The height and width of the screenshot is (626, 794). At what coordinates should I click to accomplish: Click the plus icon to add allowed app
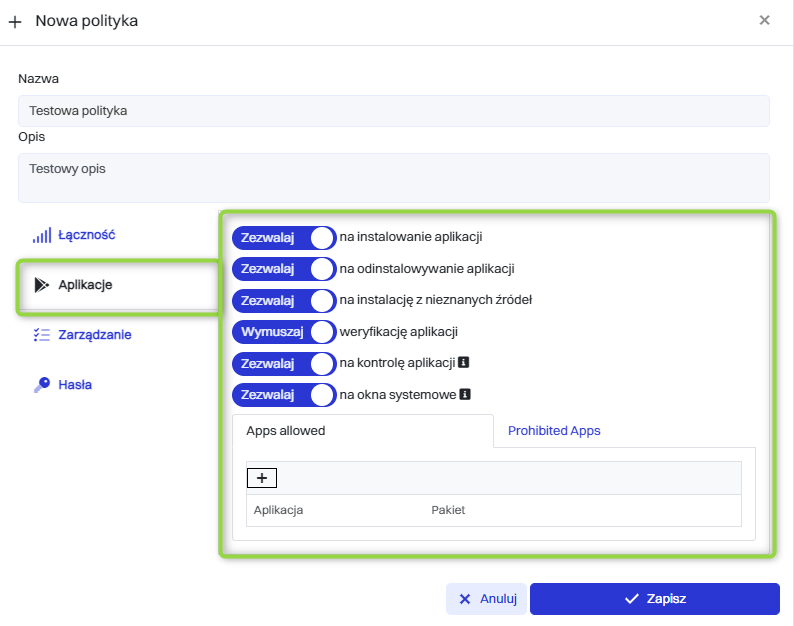point(262,478)
